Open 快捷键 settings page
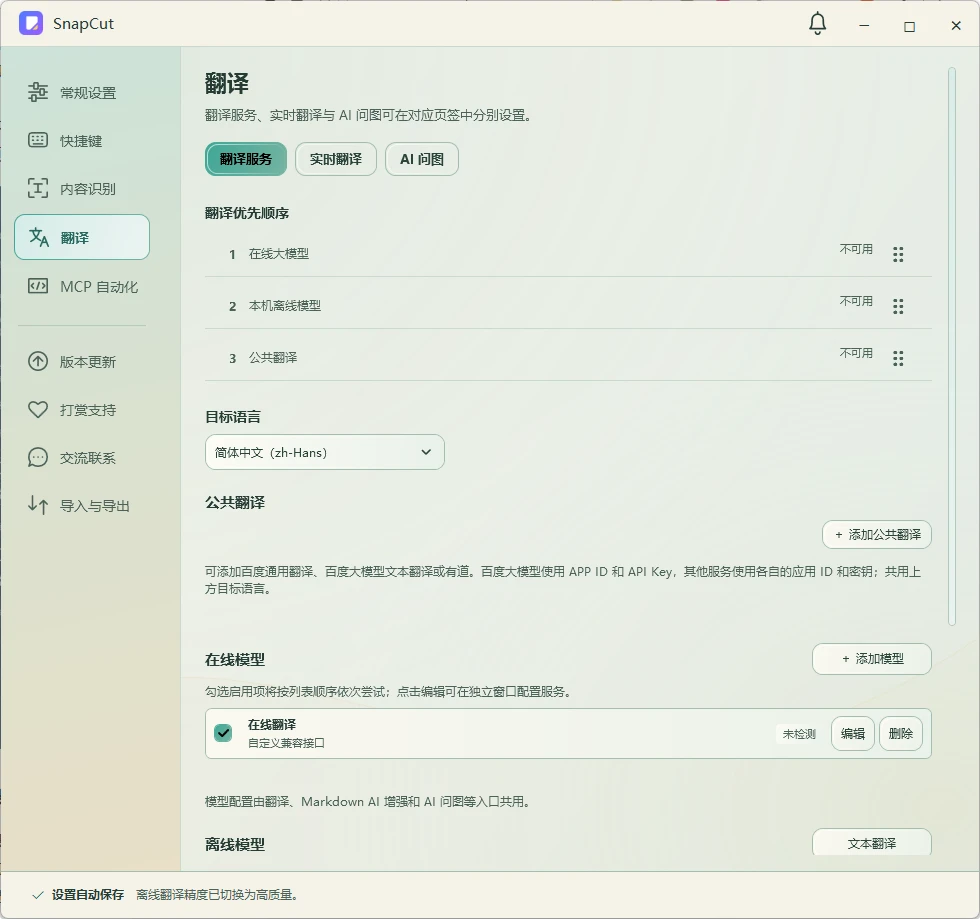 click(82, 141)
